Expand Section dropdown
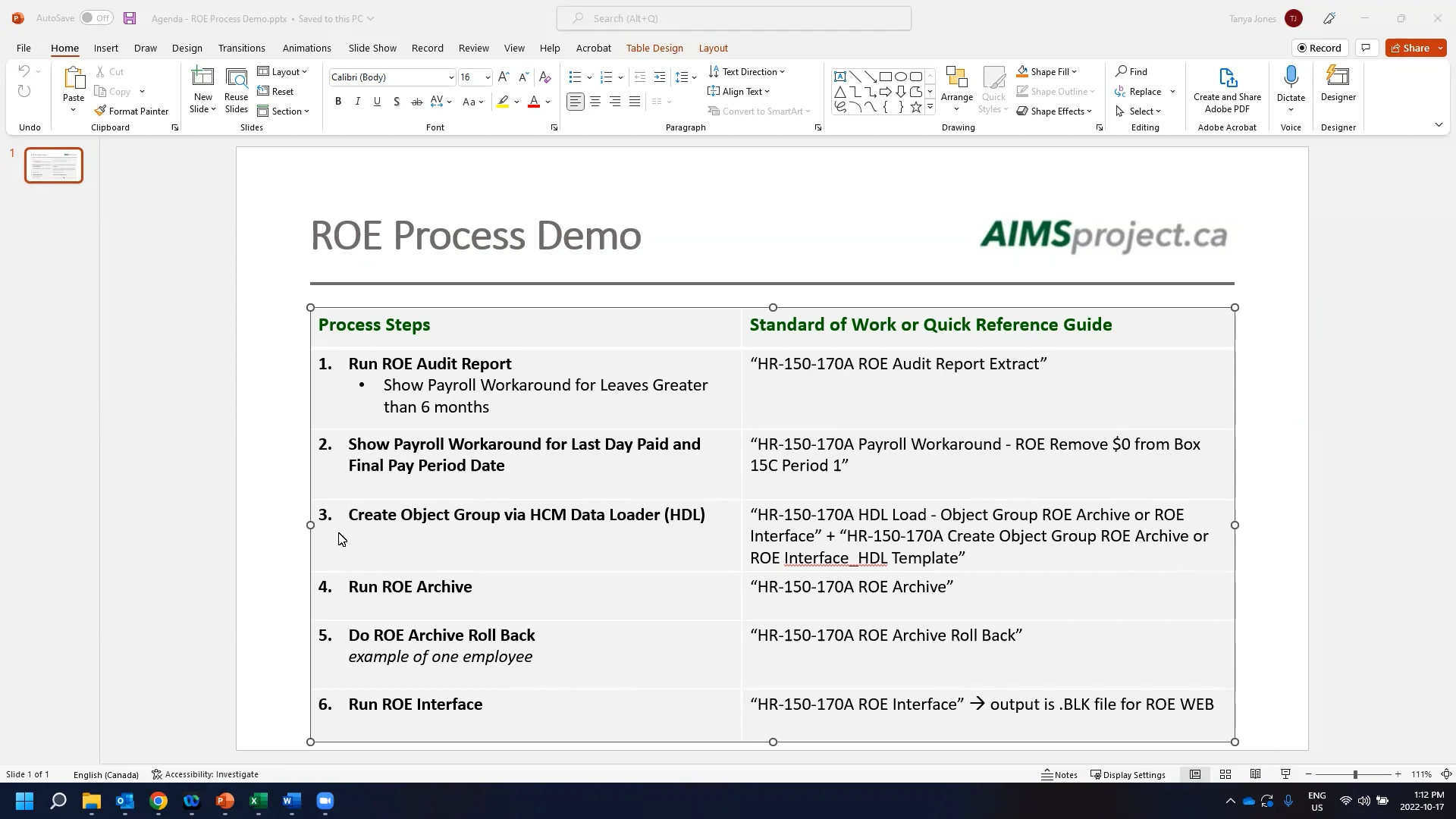Image resolution: width=1456 pixels, height=819 pixels. point(284,111)
